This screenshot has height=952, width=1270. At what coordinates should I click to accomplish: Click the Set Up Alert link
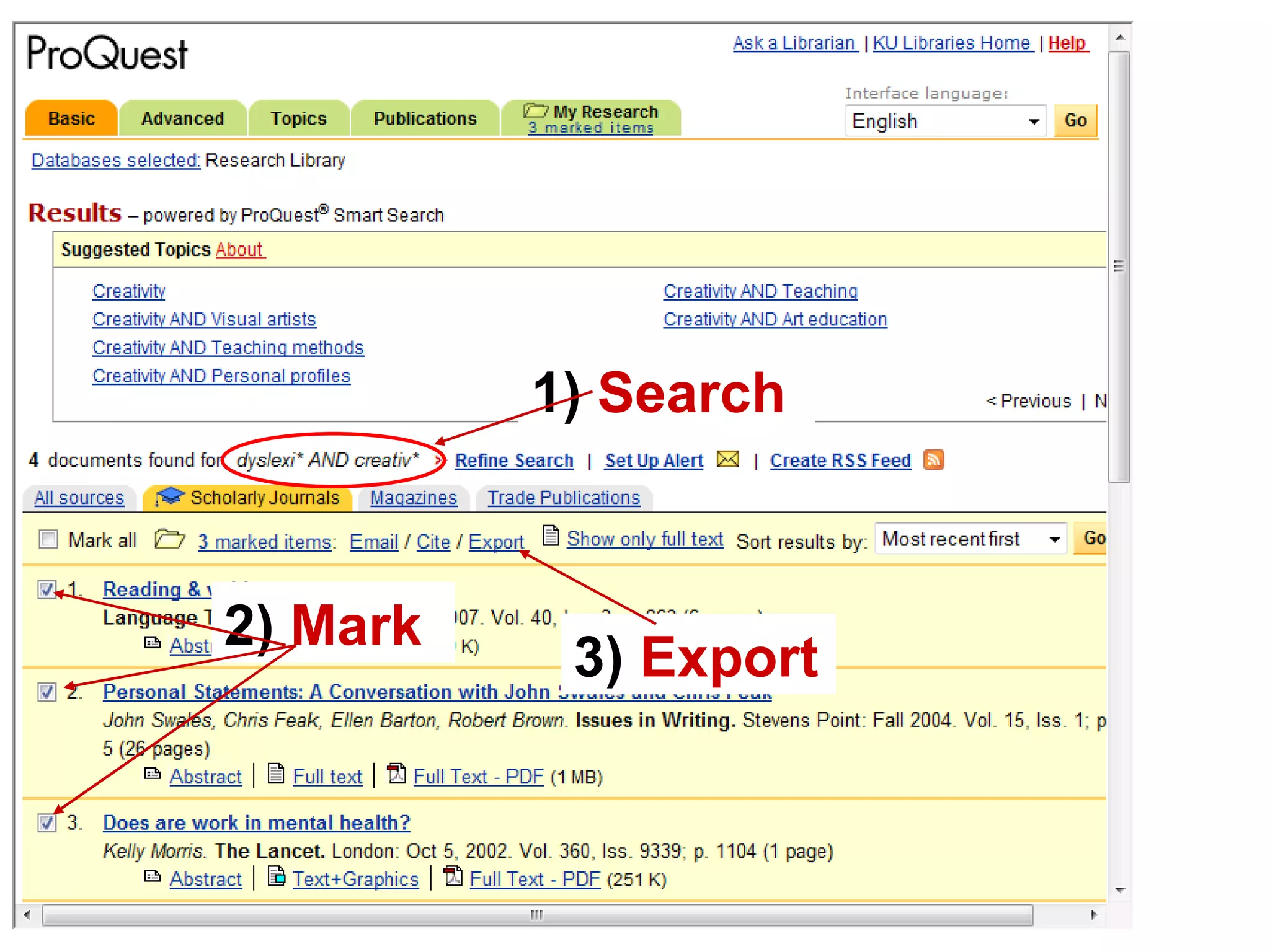pos(654,461)
